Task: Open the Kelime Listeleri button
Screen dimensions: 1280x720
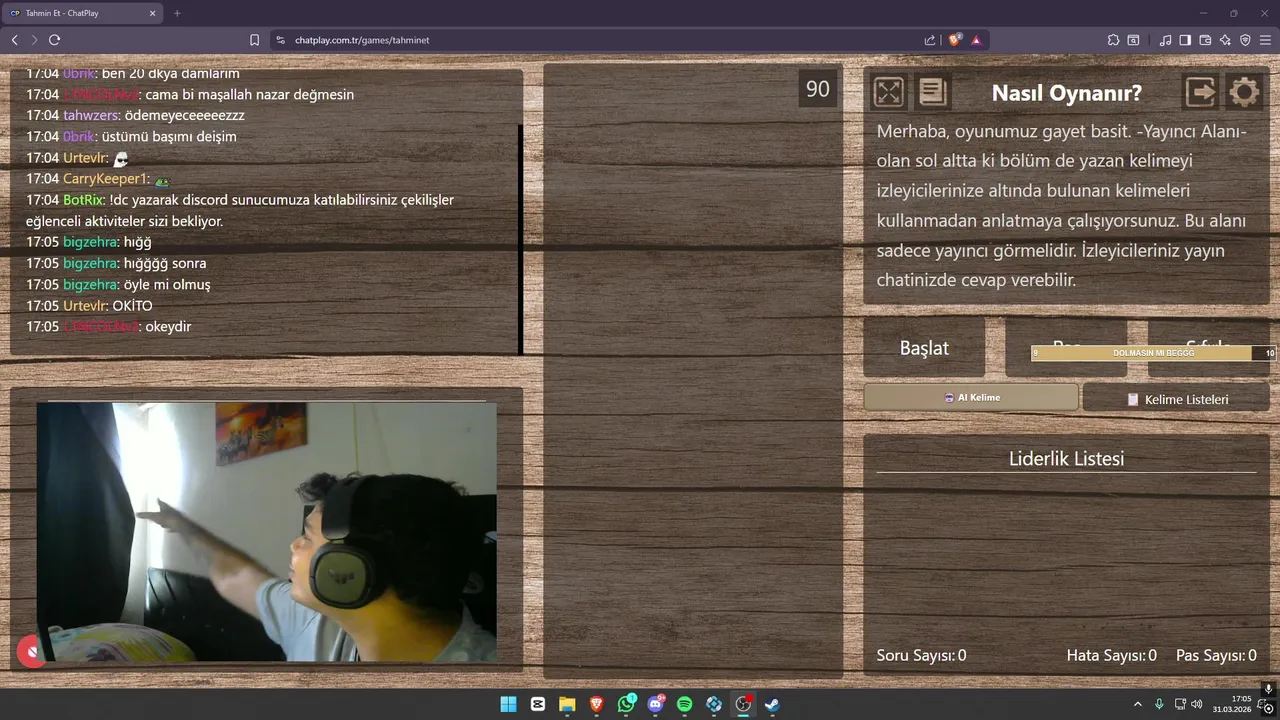Action: tap(1176, 399)
